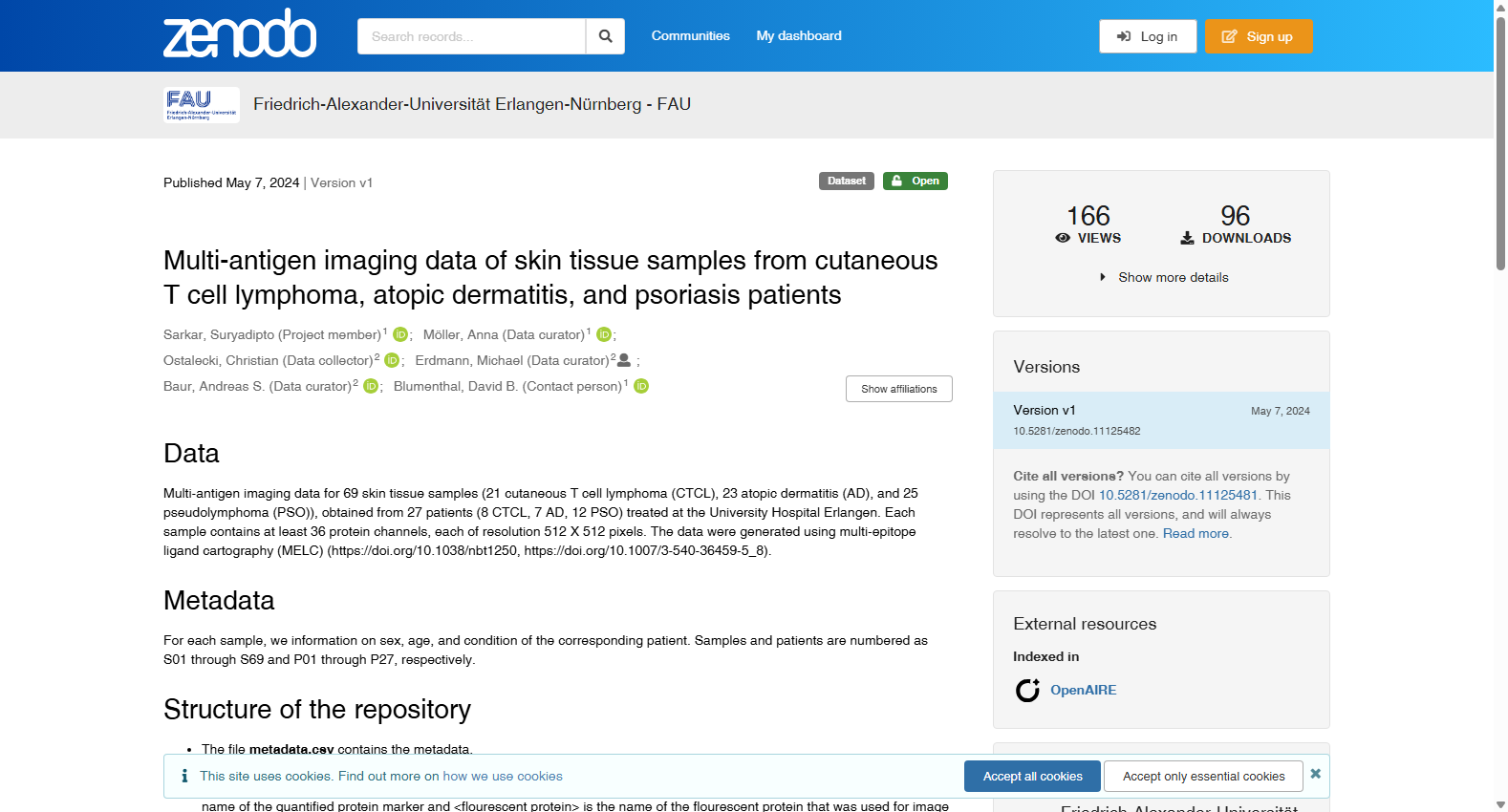Image resolution: width=1508 pixels, height=812 pixels.
Task: Open DOI link 10.5281/zenodo.11125481
Action: coord(1178,495)
